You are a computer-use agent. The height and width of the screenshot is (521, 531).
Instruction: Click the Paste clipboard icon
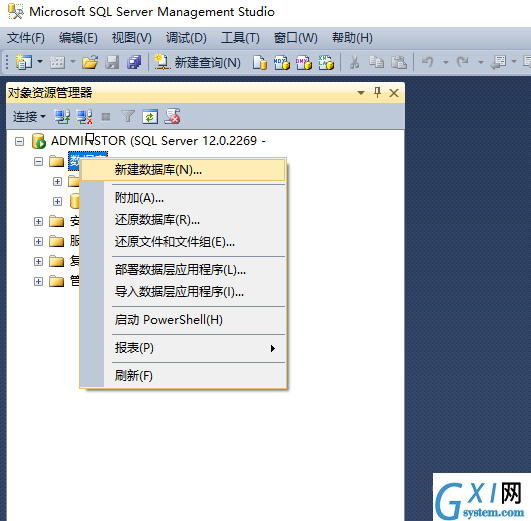(399, 62)
